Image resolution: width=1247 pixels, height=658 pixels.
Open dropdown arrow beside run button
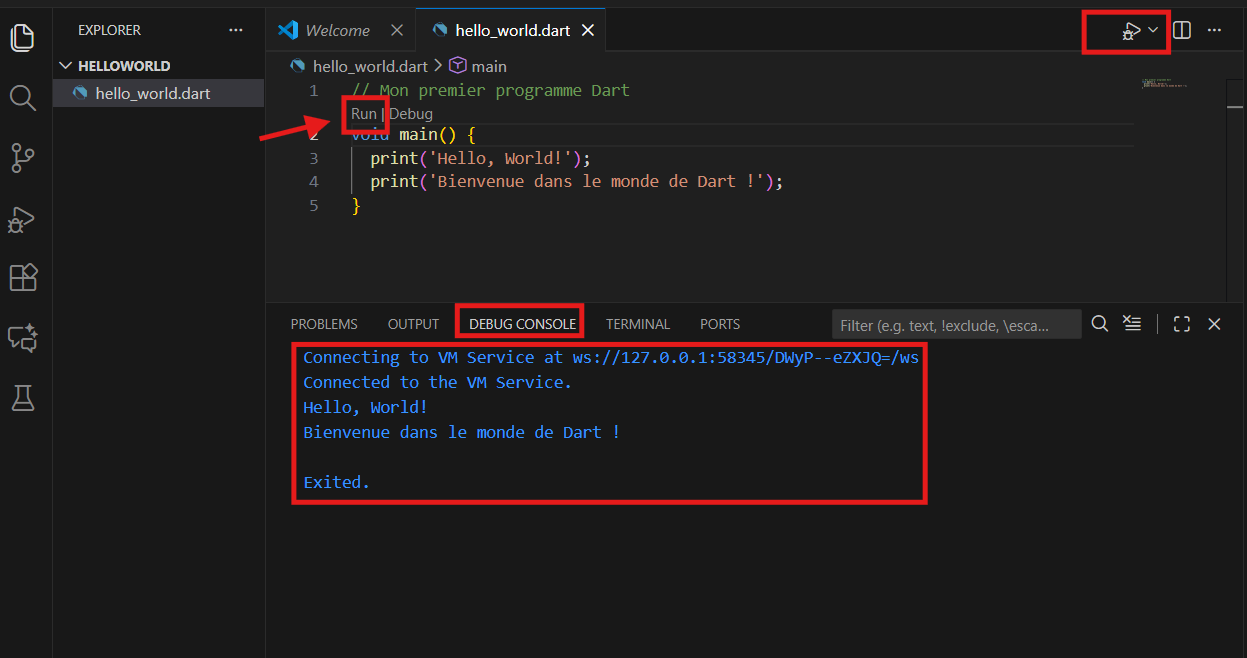[1153, 30]
